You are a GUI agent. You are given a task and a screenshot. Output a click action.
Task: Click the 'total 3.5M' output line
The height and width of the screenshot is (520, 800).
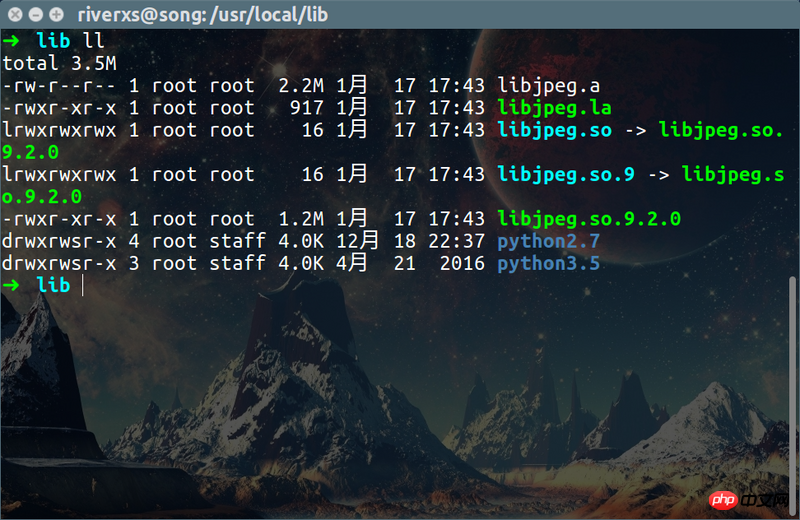(60, 63)
